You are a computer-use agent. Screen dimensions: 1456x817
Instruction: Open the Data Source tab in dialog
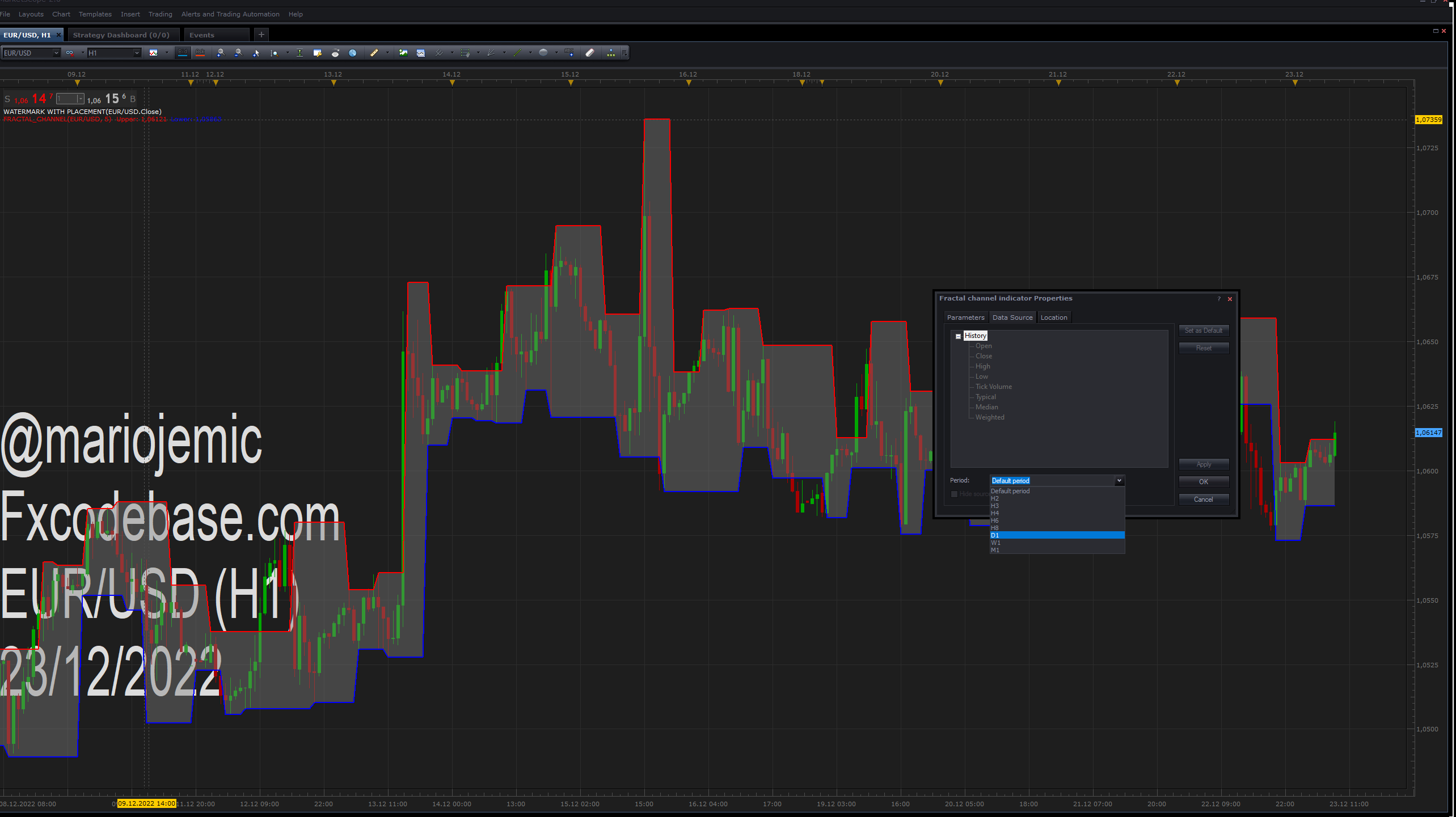click(x=1012, y=318)
